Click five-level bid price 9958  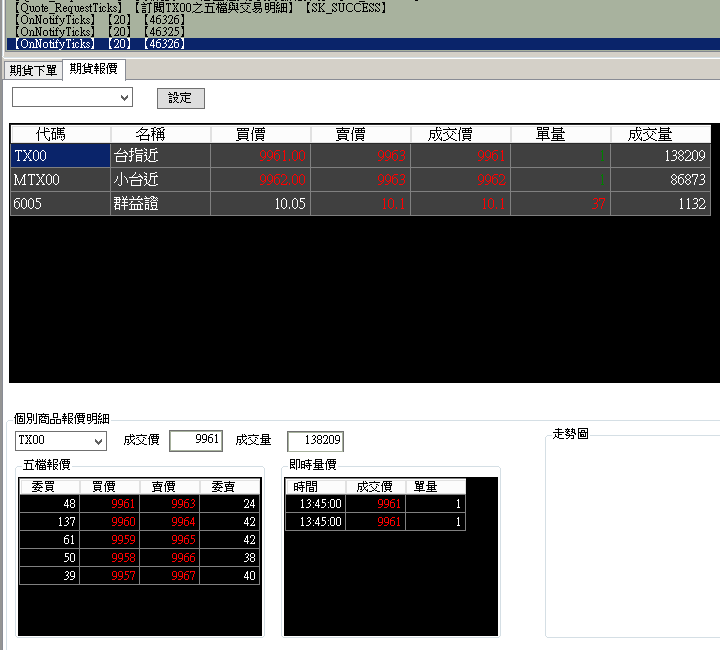(110, 557)
